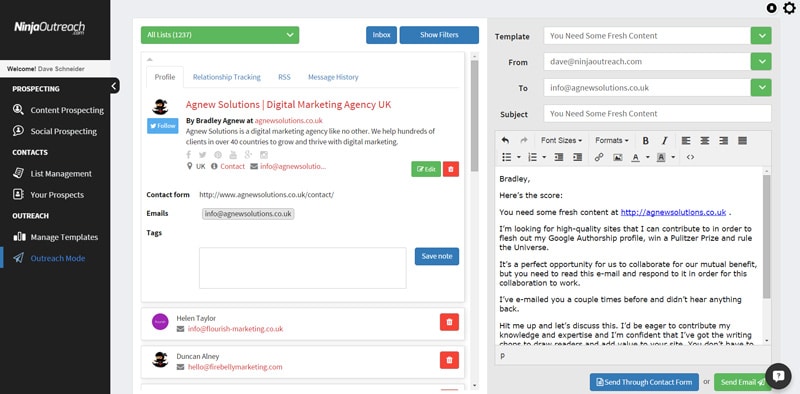The image size is (800, 394).
Task: Delete the Agnew Solutions prospect with the trash button
Action: click(451, 169)
